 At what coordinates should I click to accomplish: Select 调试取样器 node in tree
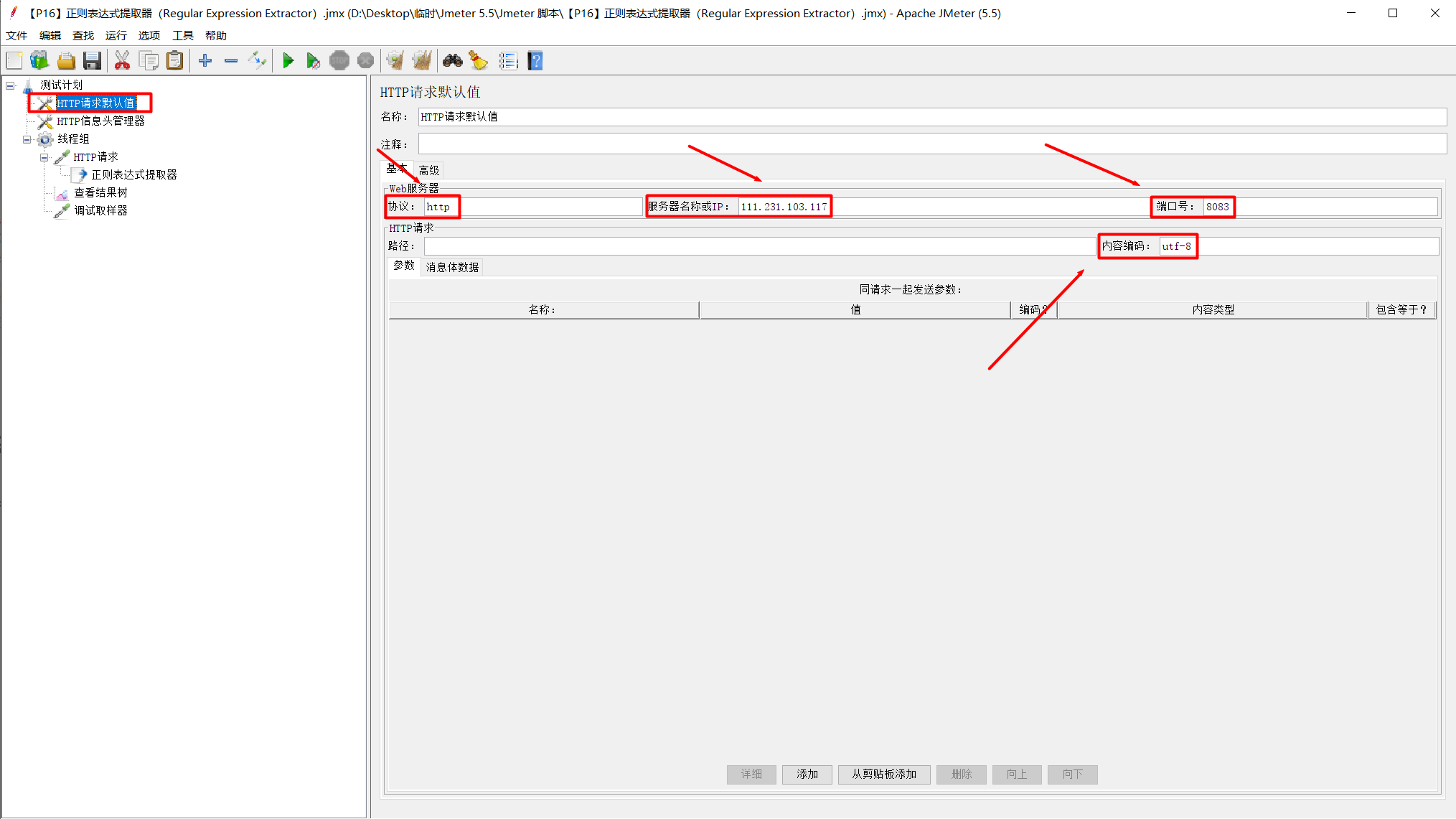(100, 210)
